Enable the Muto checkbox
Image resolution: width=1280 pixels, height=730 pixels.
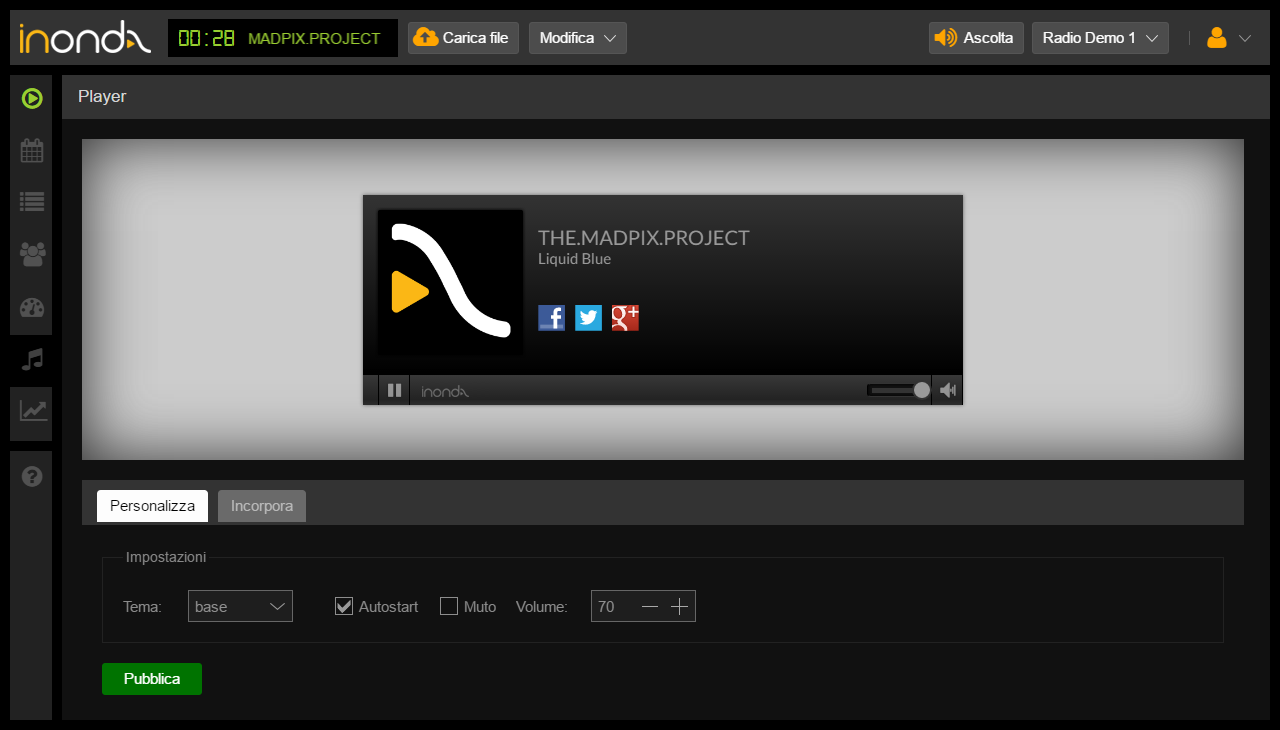coord(449,606)
